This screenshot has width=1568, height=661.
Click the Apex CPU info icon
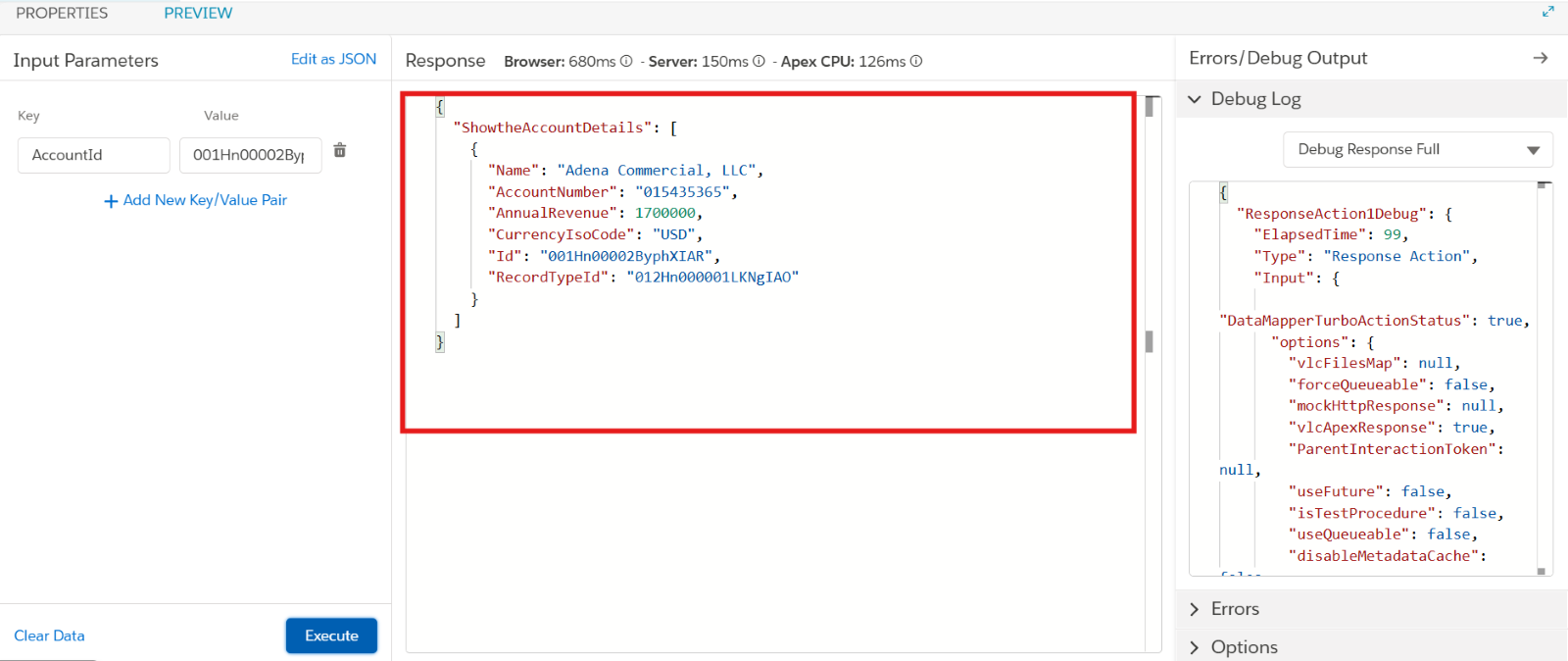tap(916, 61)
